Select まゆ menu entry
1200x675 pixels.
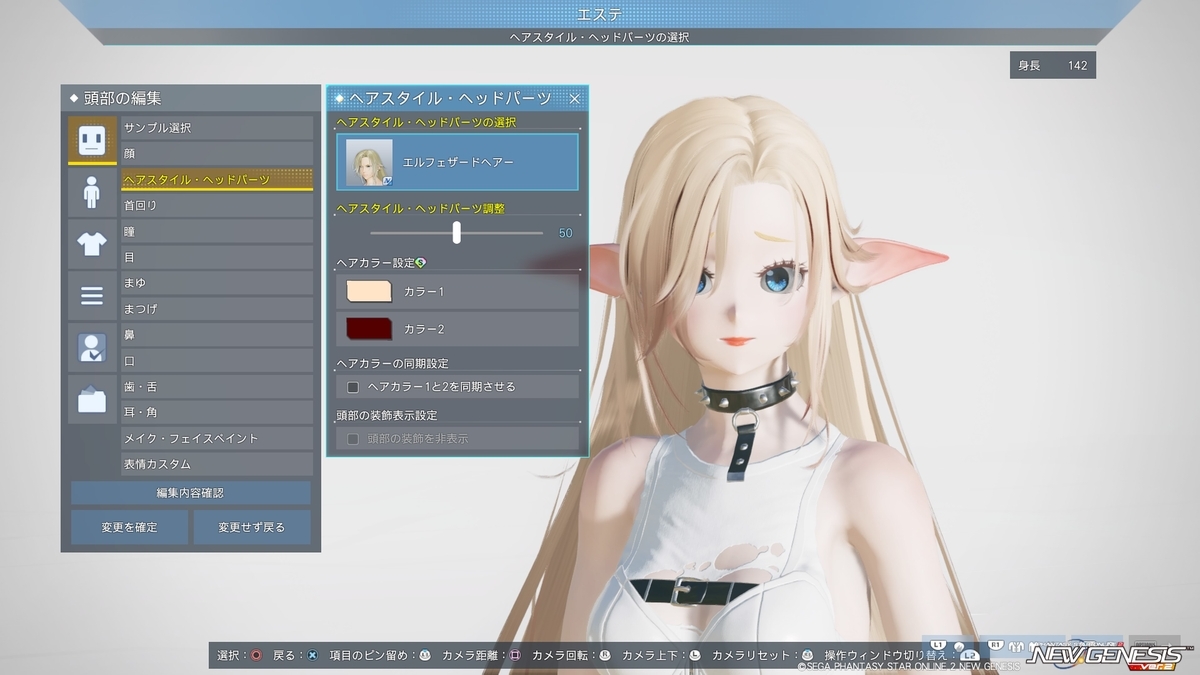click(x=217, y=283)
